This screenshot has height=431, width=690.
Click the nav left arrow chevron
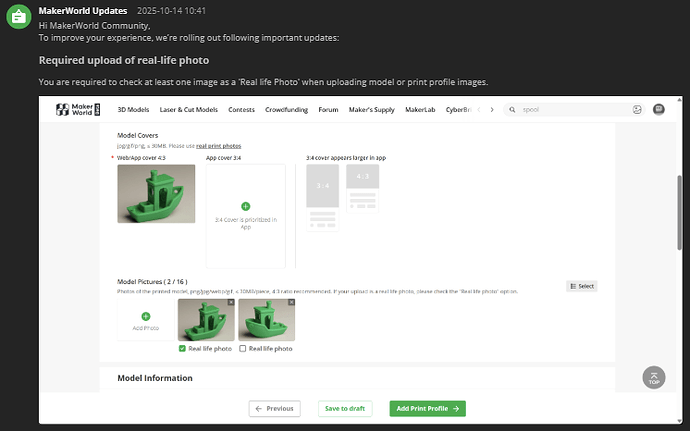click(x=479, y=110)
